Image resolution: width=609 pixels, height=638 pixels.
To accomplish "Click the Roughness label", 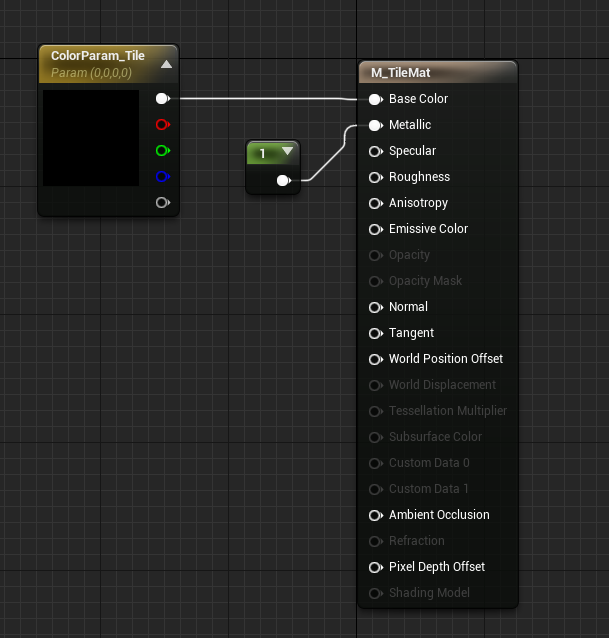I will pos(419,177).
